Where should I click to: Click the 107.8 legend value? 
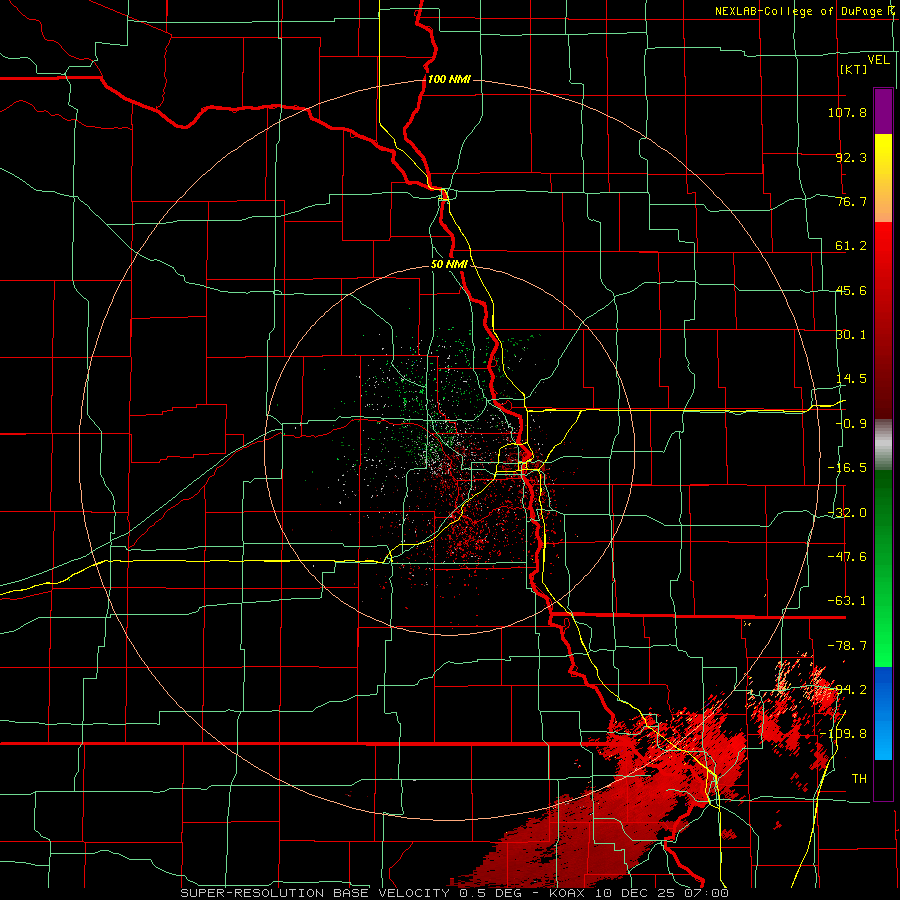[x=847, y=112]
